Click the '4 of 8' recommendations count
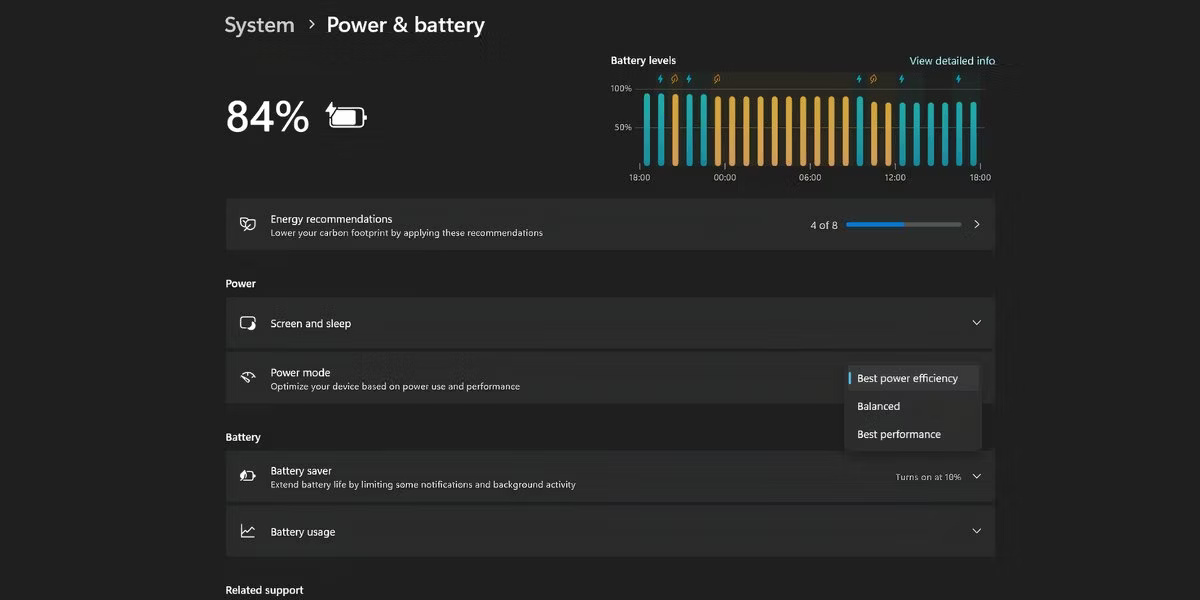1200x600 pixels. coord(824,225)
